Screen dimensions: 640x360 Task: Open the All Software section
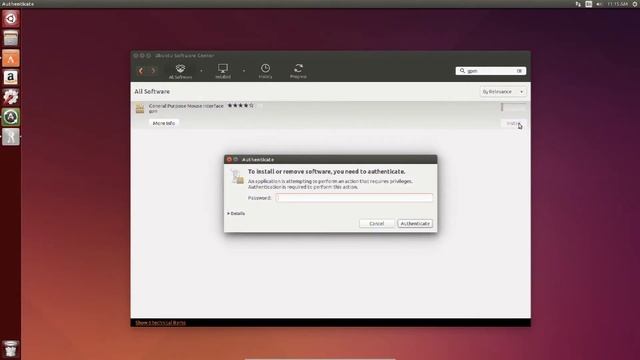[180, 71]
